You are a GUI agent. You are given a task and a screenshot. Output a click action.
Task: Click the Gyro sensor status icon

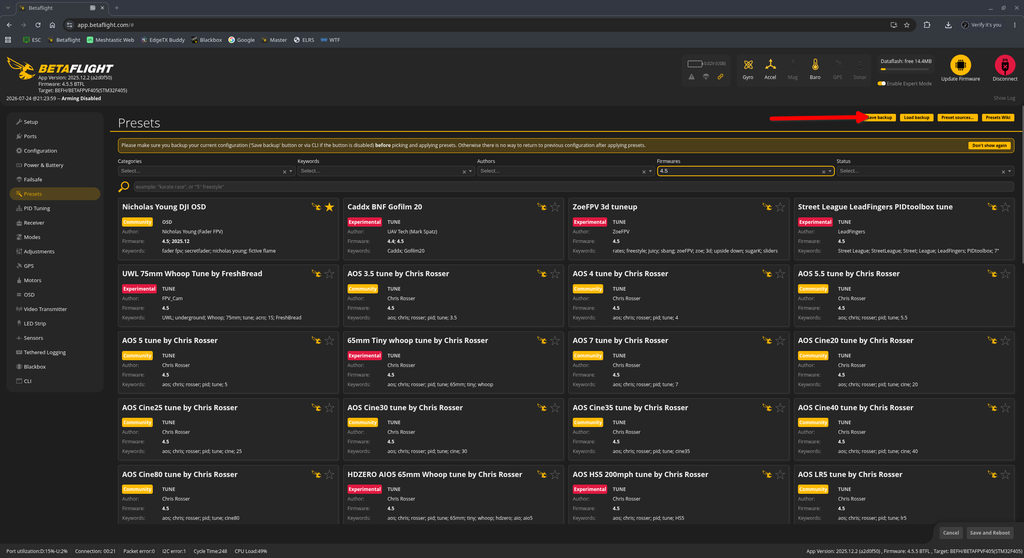coord(748,65)
